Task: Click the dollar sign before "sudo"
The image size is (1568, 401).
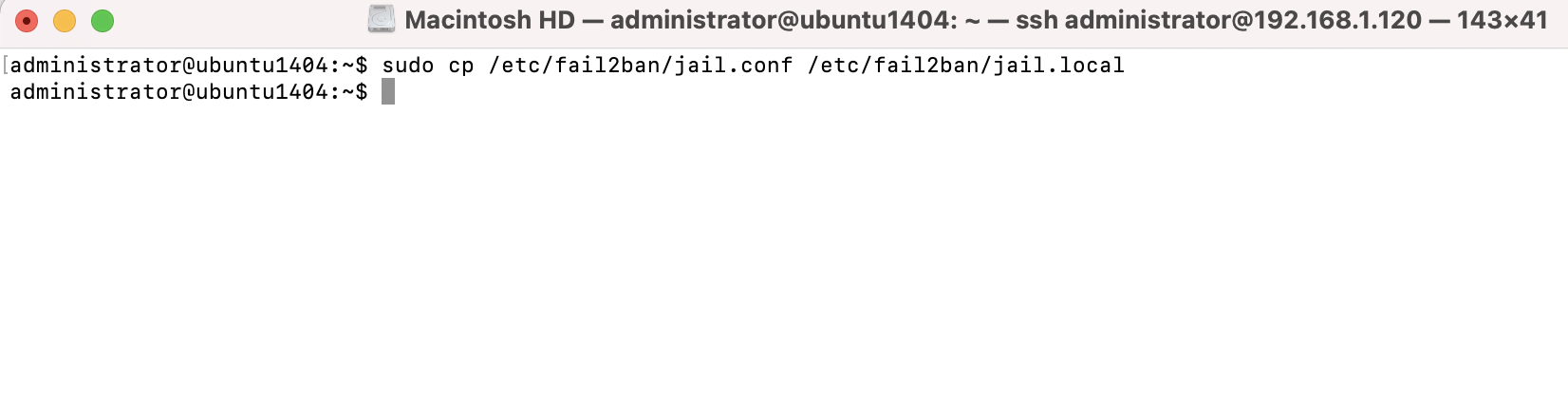Action: [x=362, y=66]
